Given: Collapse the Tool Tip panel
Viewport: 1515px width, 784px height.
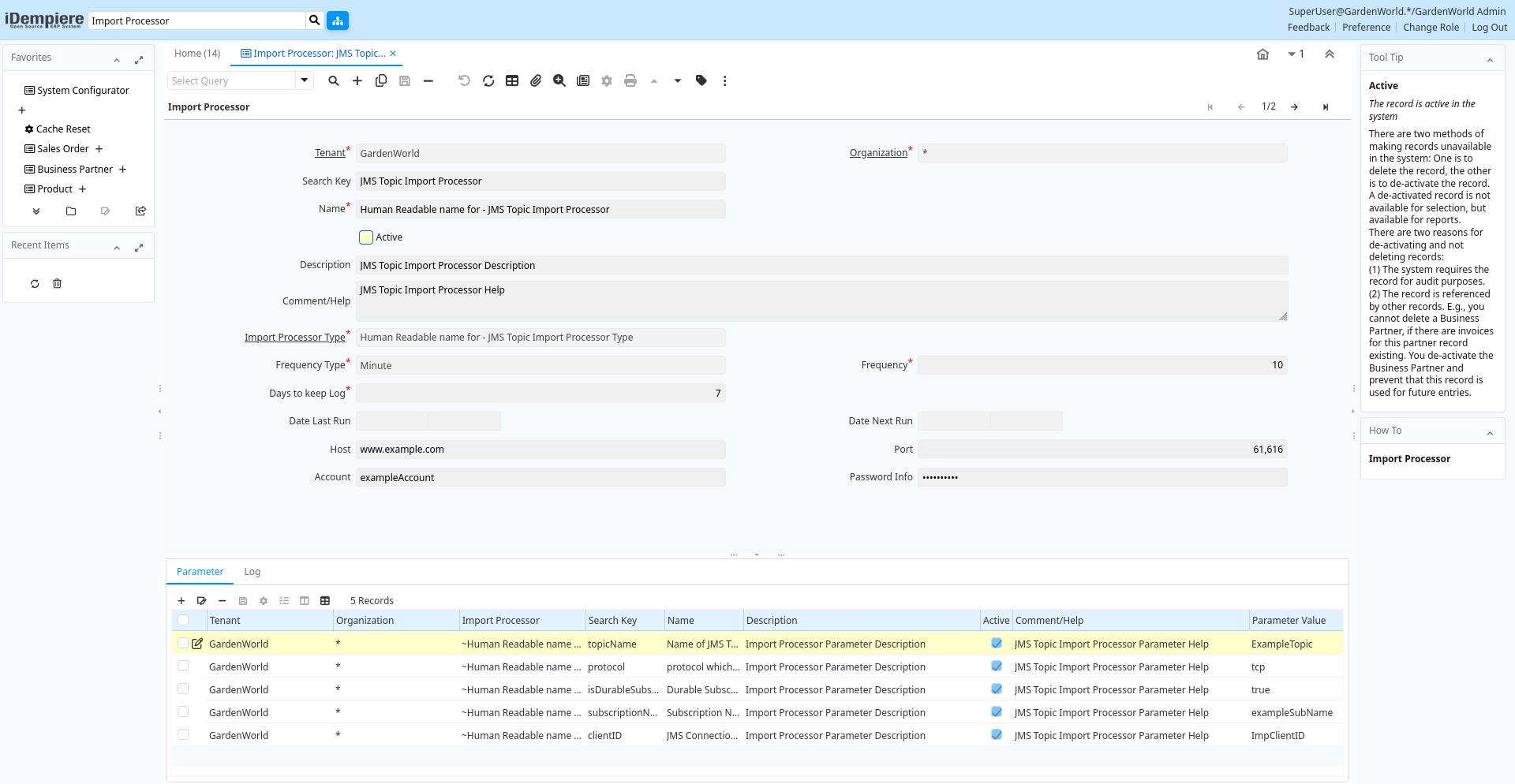Looking at the screenshot, I should pos(1490,60).
